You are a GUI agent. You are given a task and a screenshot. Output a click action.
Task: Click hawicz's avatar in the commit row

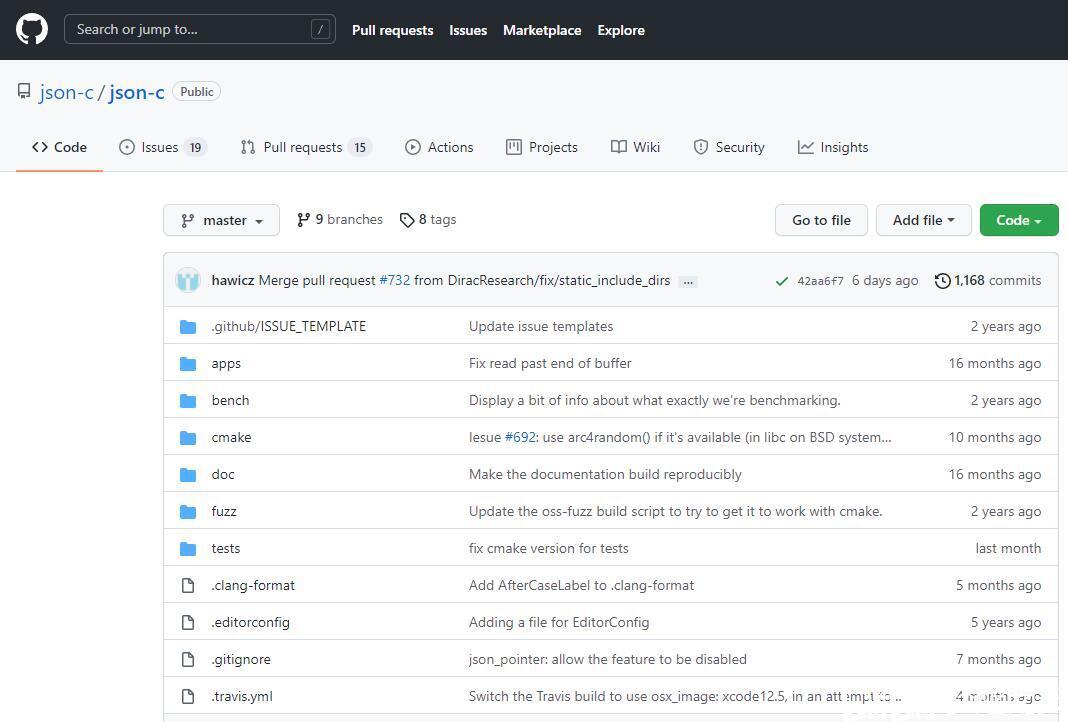[188, 281]
